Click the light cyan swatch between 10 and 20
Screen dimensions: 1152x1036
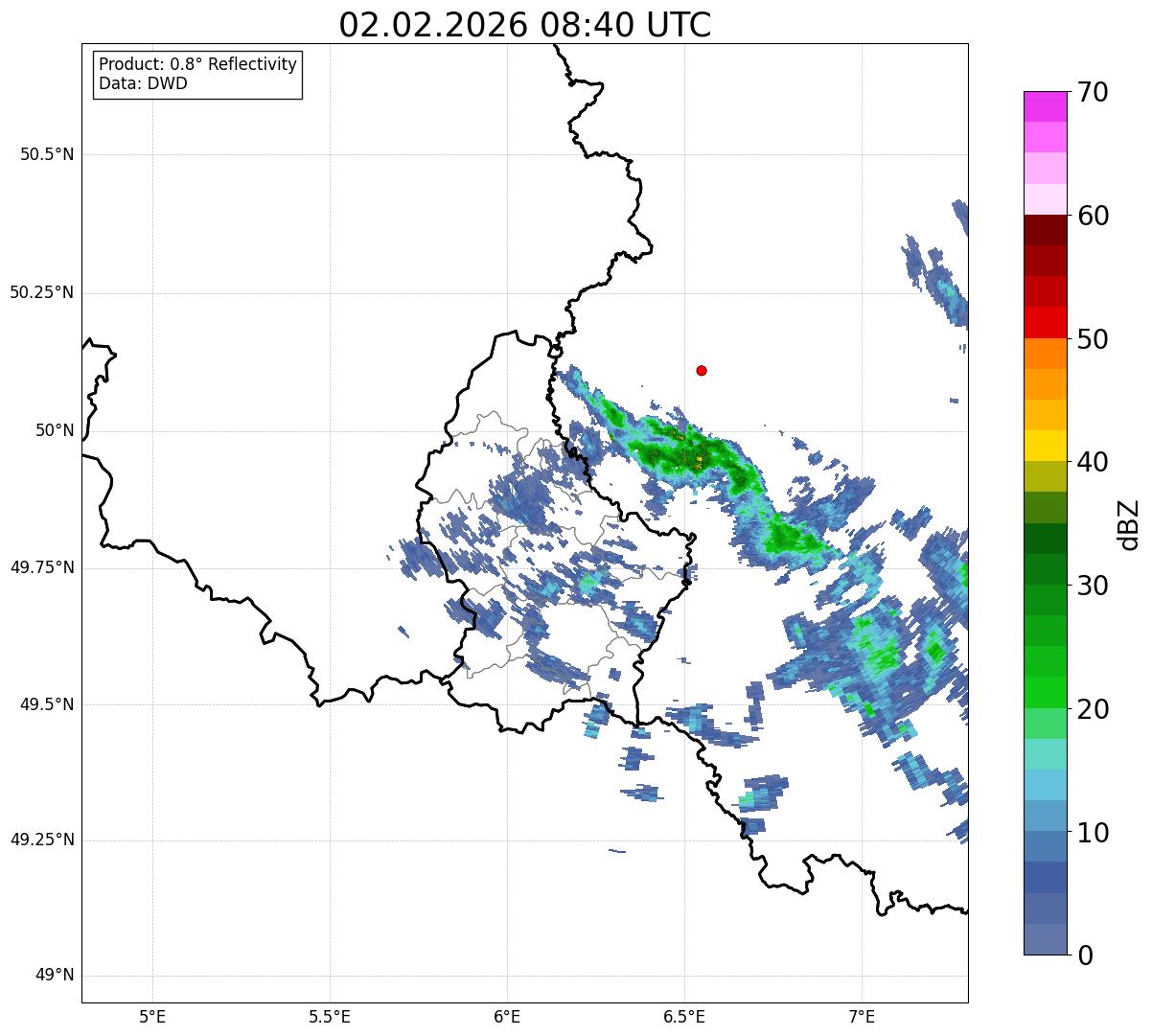[1045, 754]
